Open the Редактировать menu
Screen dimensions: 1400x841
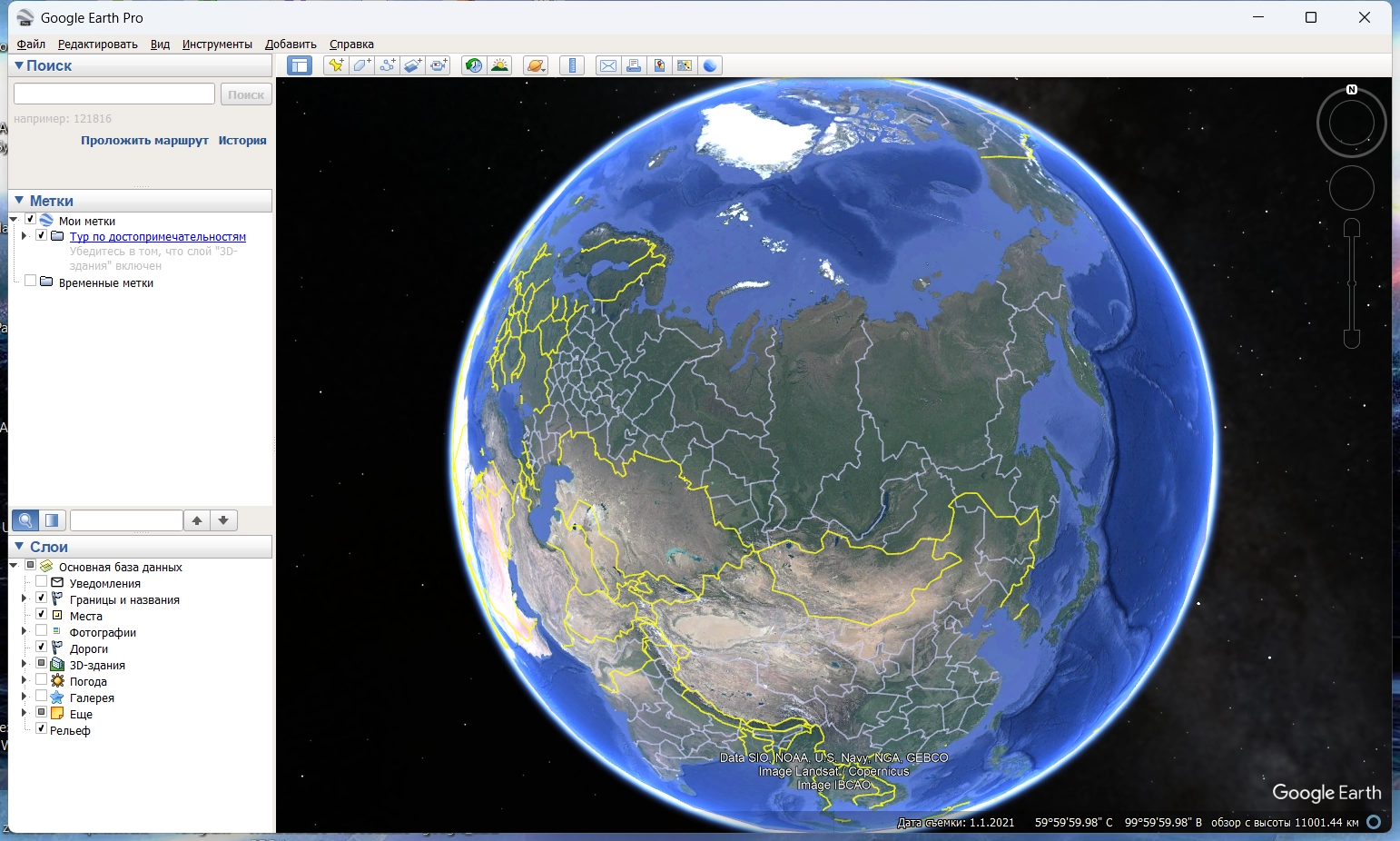tap(98, 44)
